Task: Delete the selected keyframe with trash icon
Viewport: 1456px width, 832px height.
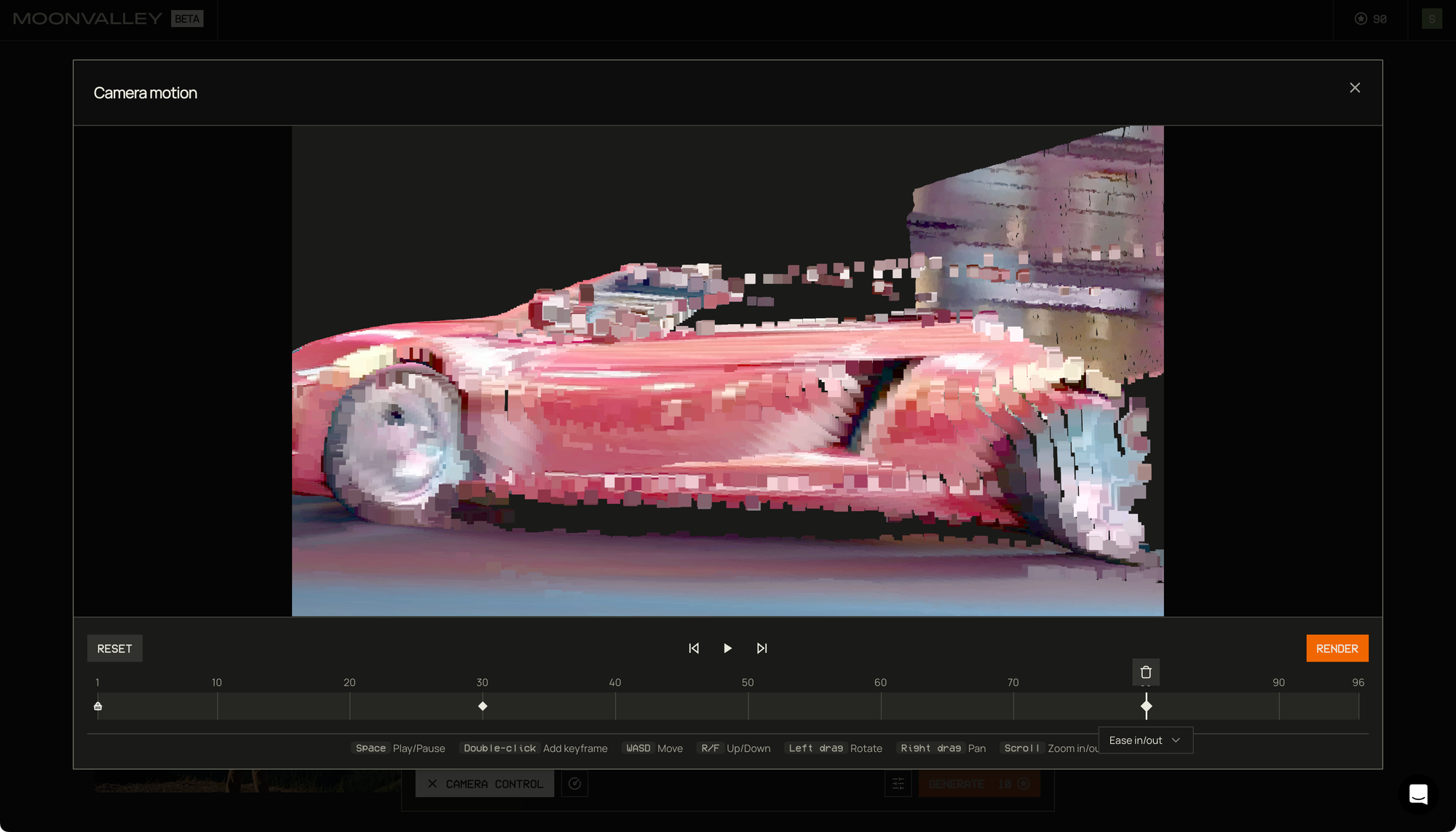Action: (x=1145, y=672)
